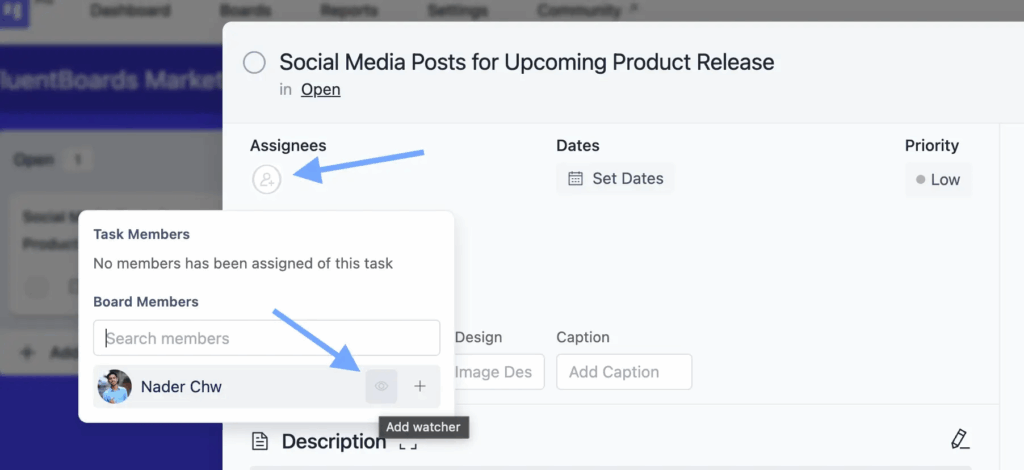Click the eye icon to add watcher
This screenshot has width=1024, height=470.
(381, 386)
